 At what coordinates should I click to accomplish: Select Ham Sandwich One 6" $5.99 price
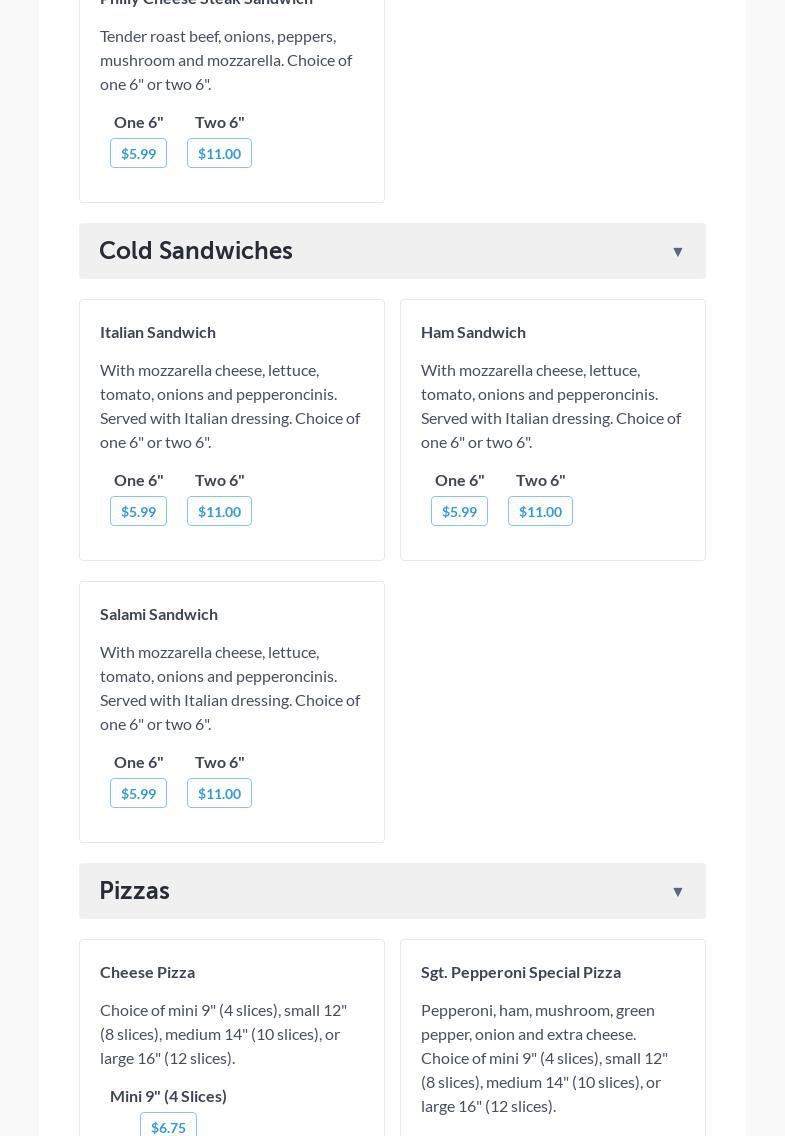[459, 511]
